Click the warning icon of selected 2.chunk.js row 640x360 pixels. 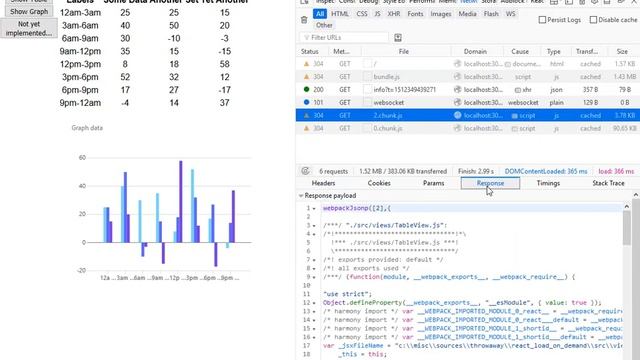307,116
